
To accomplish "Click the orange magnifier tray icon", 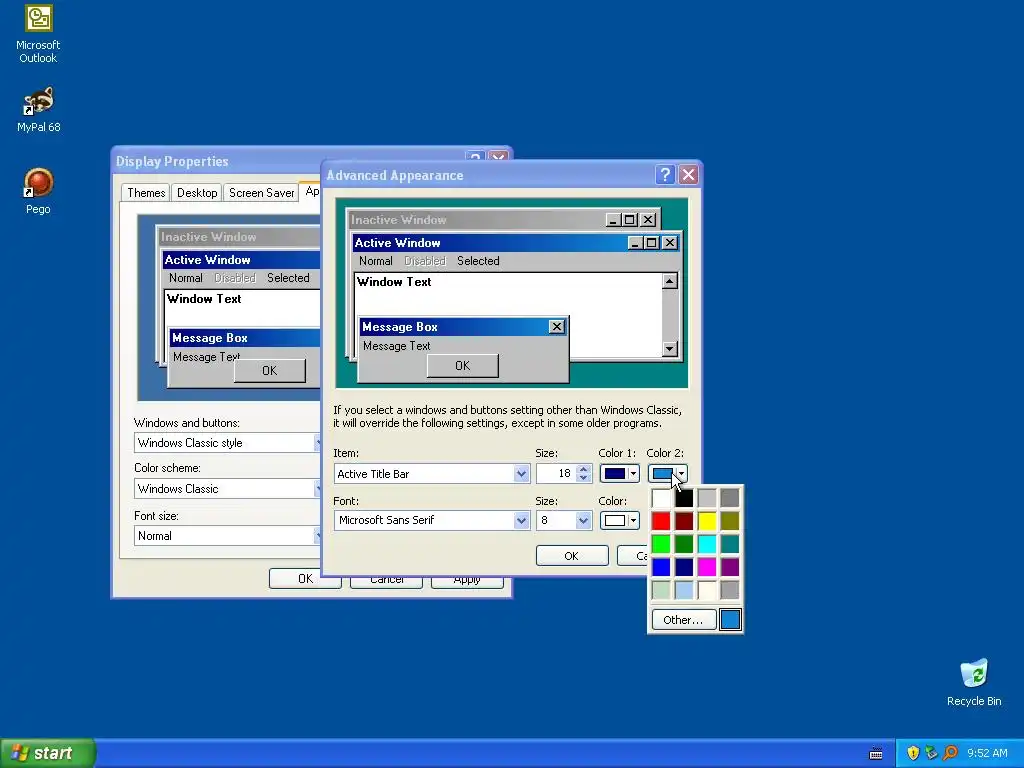I will tap(950, 753).
